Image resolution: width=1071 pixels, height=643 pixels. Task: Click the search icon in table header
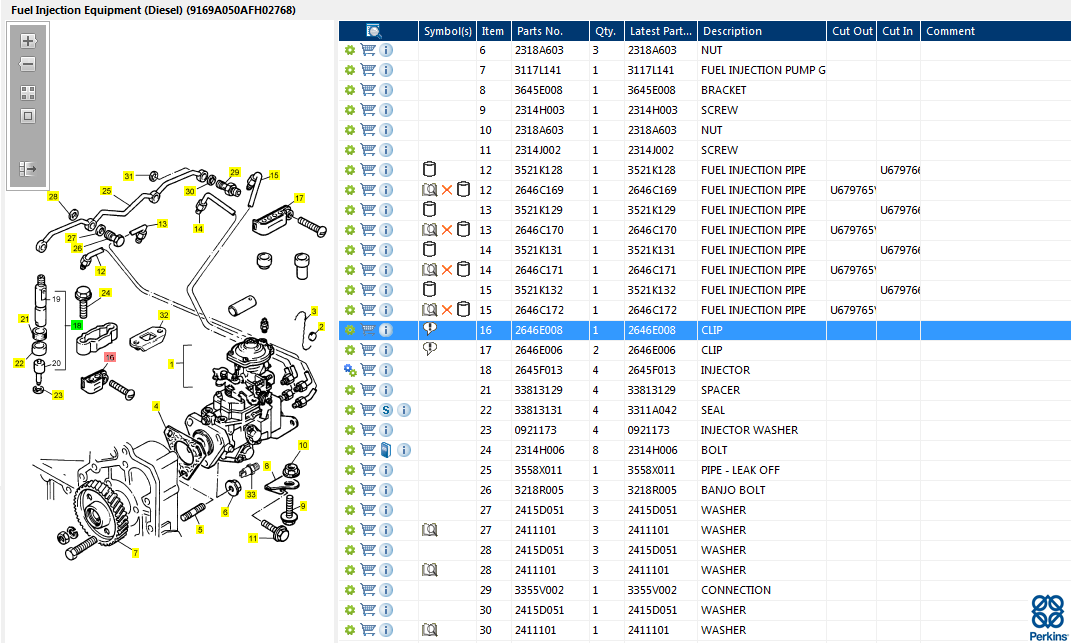point(374,31)
